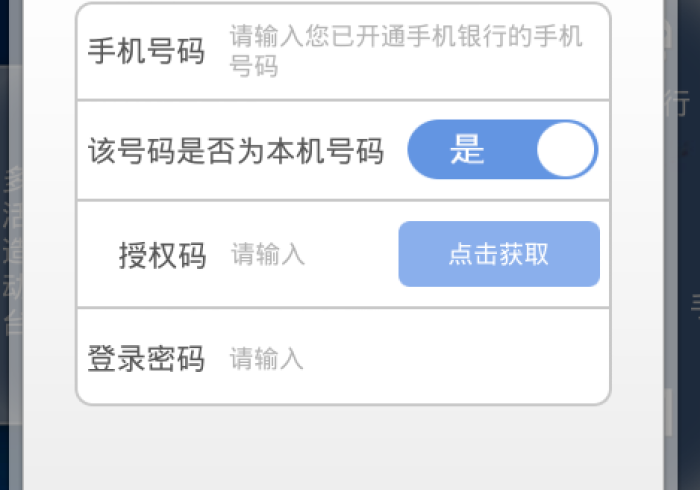Screen dimensions: 700x490
Task: Focus the 手机号码 input field
Action: [x=405, y=51]
